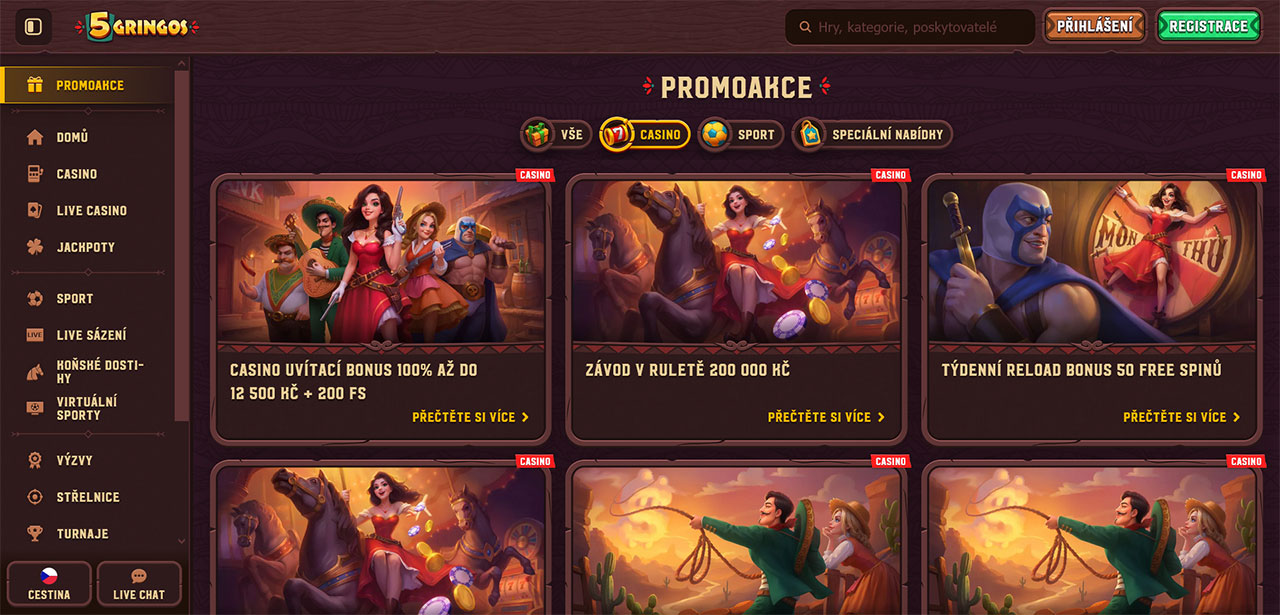The width and height of the screenshot is (1280, 615).
Task: Click the Turnaje trophy icon
Action: (35, 533)
